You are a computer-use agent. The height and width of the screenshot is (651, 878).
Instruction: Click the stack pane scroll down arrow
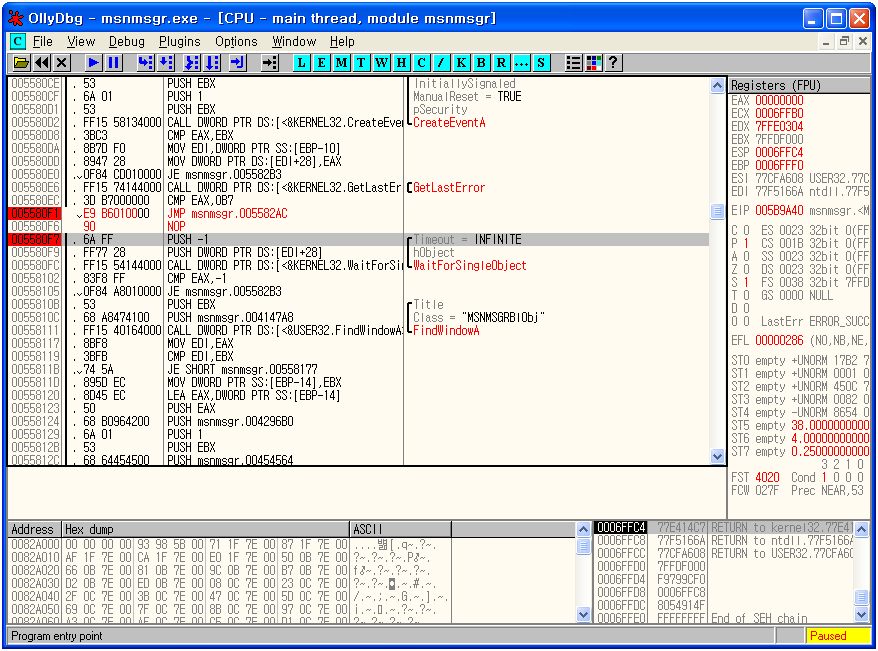(x=862, y=615)
